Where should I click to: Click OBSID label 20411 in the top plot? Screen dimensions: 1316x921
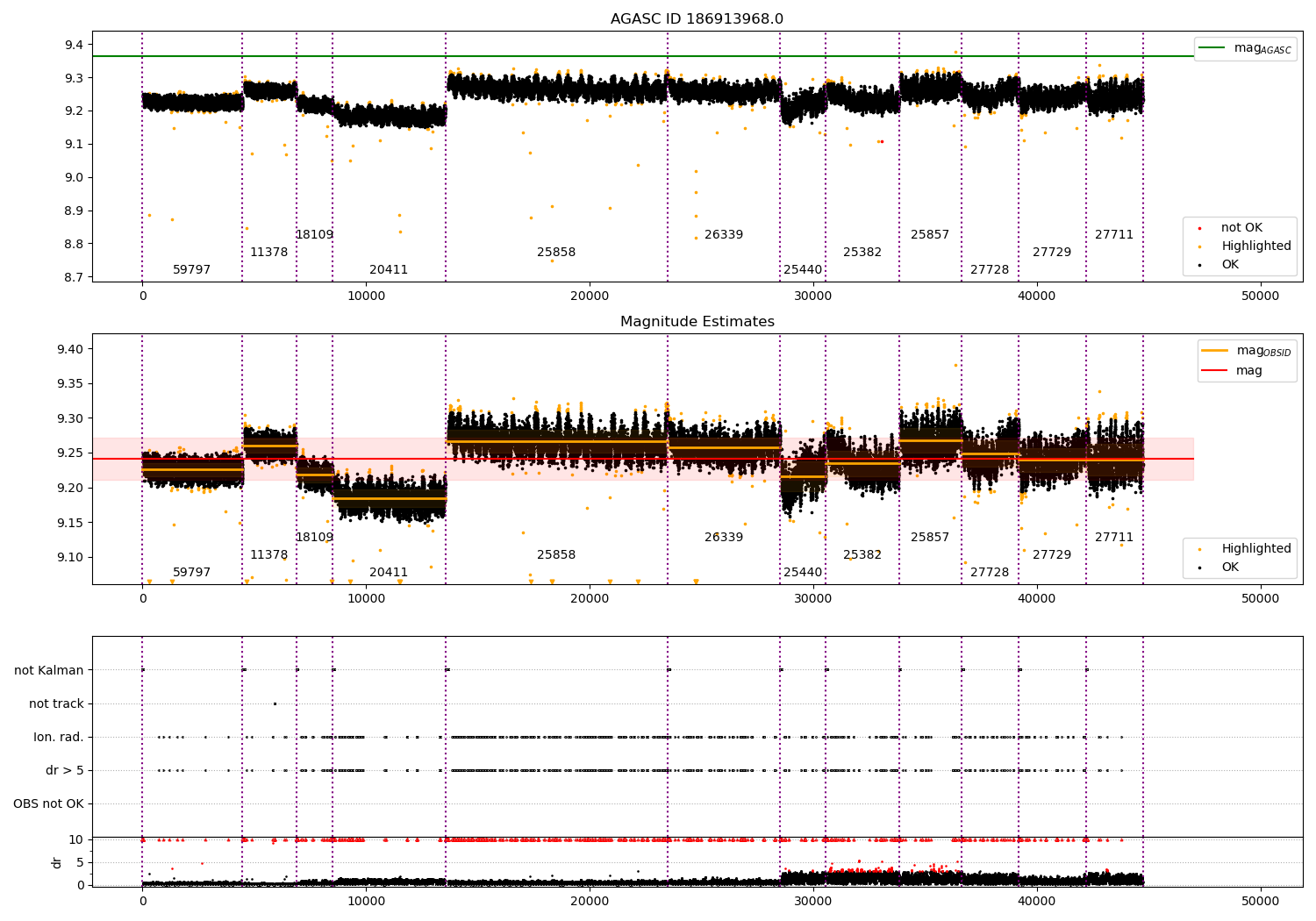coord(389,270)
